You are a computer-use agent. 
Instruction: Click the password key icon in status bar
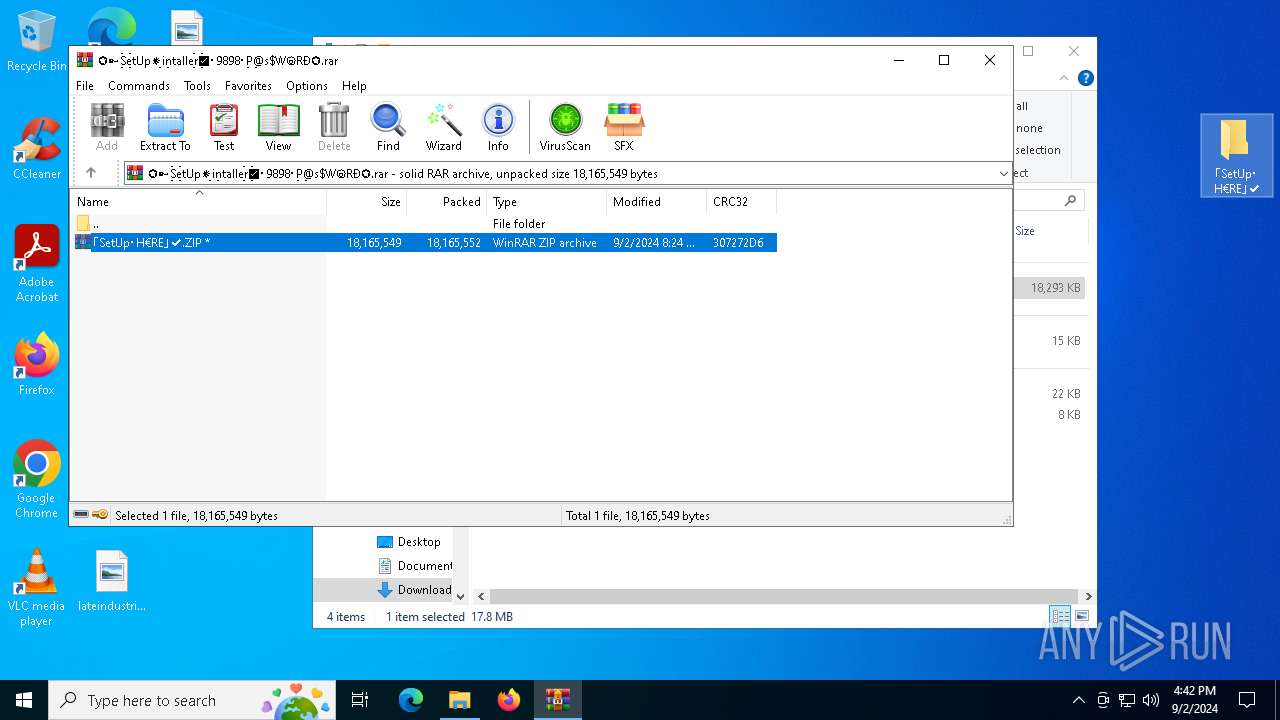(x=100, y=515)
